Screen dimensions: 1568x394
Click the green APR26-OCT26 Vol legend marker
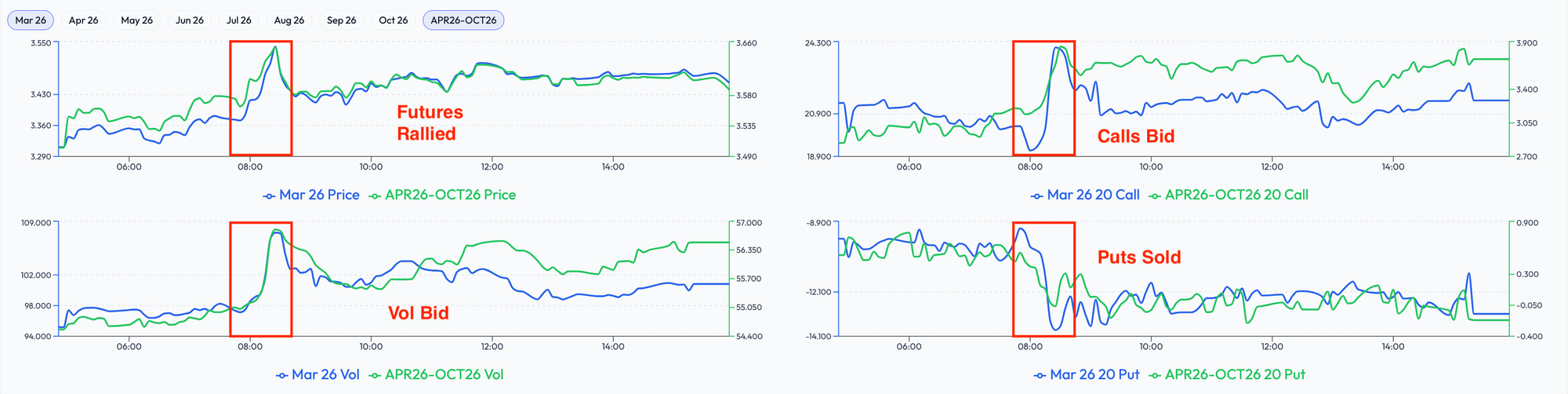tap(375, 375)
